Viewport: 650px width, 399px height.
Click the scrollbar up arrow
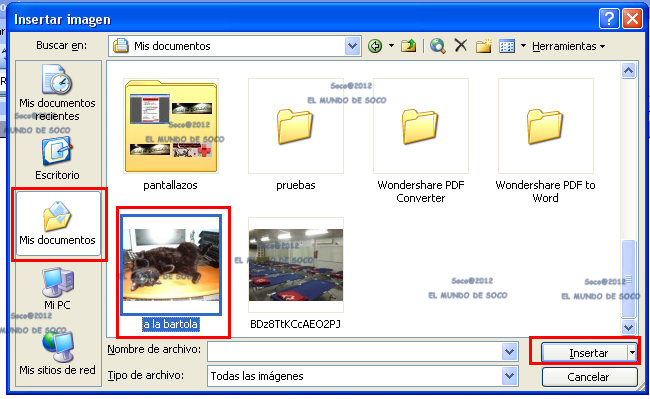point(628,71)
